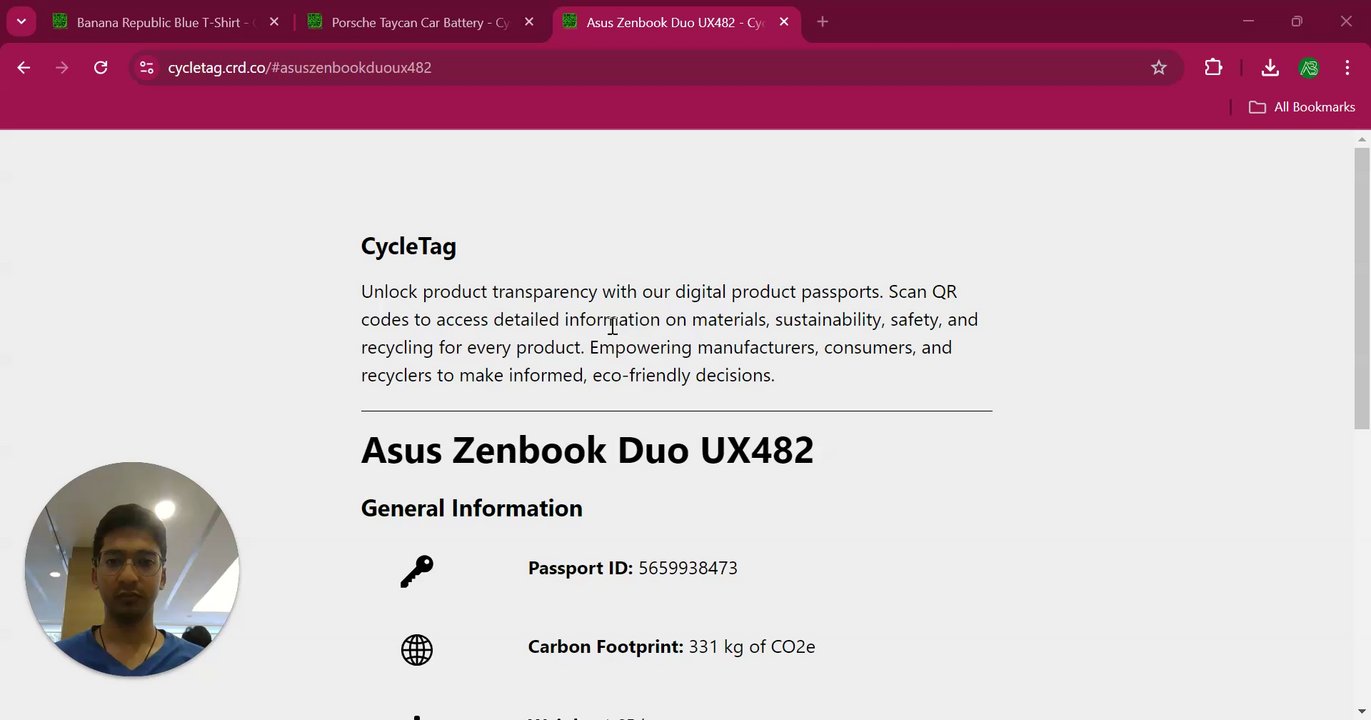Viewport: 1371px width, 720px height.
Task: Expand the tab search dropdown arrow
Action: point(21,22)
